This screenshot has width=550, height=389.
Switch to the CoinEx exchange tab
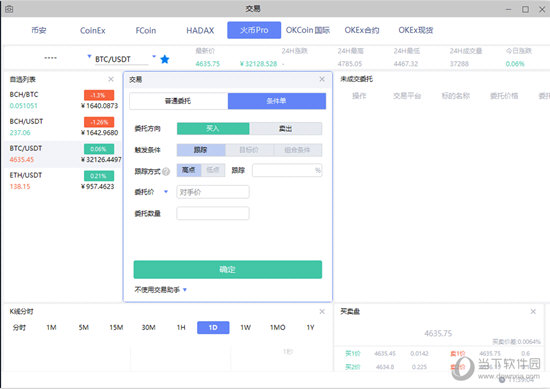coord(93,31)
